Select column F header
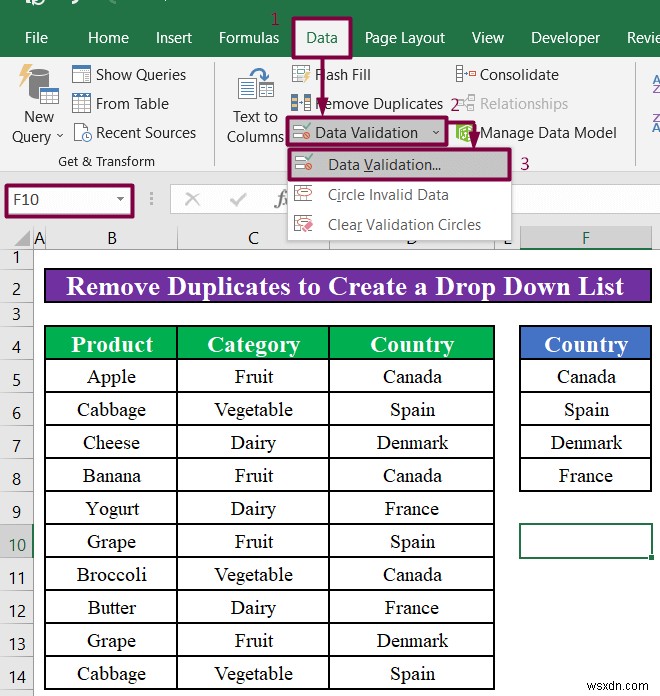Image resolution: width=660 pixels, height=696 pixels. click(585, 238)
